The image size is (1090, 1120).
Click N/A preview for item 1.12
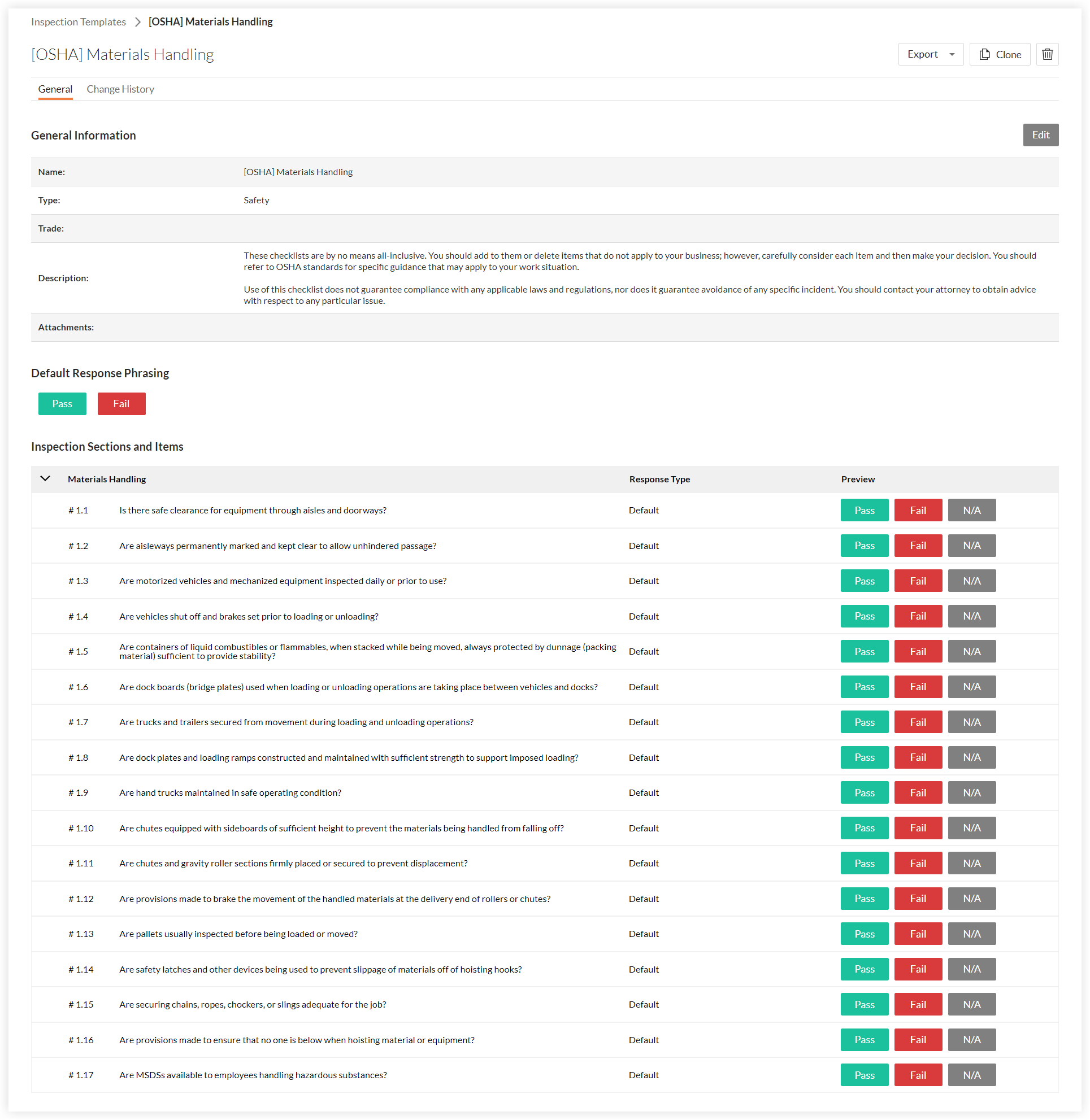coord(971,899)
